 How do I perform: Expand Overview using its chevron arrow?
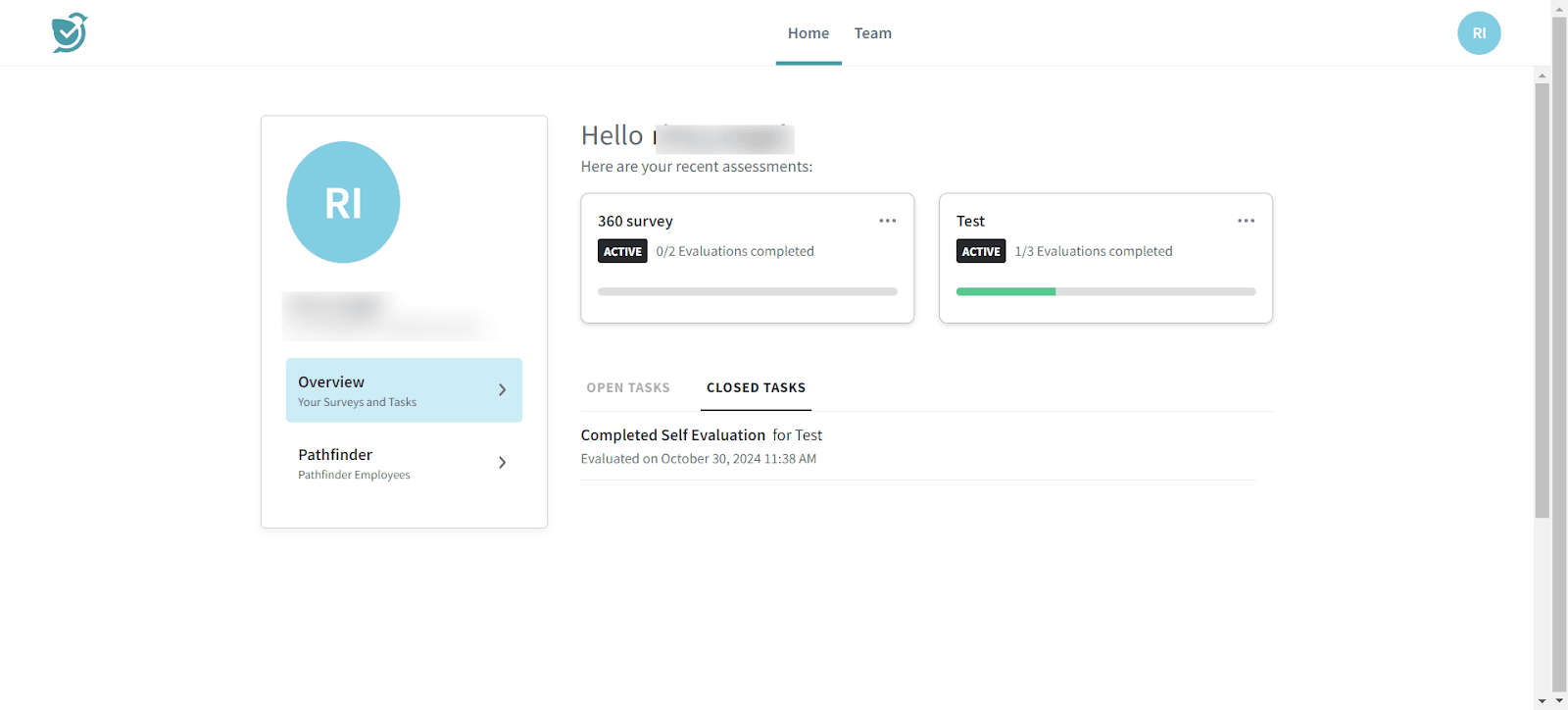(x=502, y=389)
